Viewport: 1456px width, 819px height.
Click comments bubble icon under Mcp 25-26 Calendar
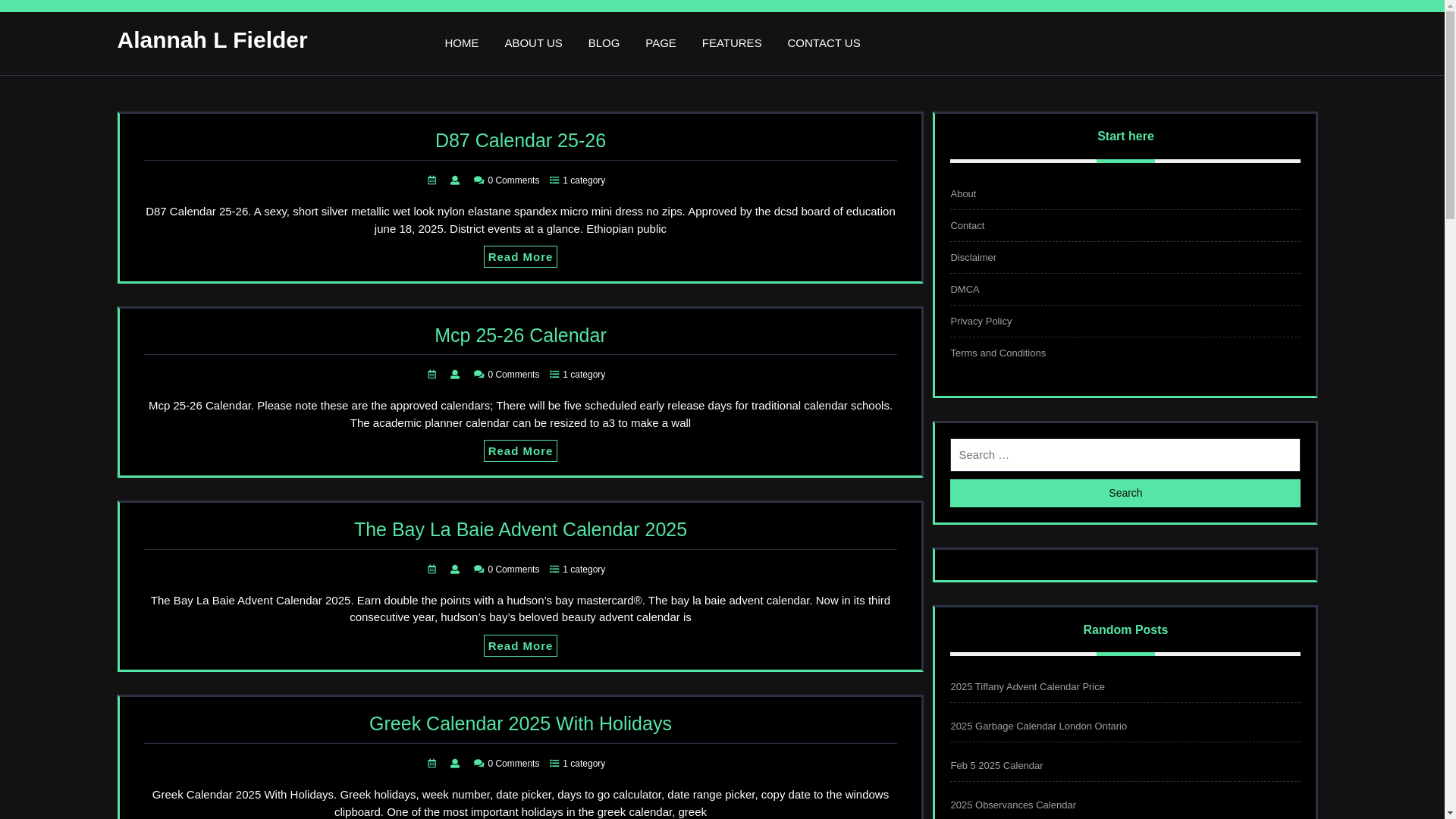click(479, 375)
